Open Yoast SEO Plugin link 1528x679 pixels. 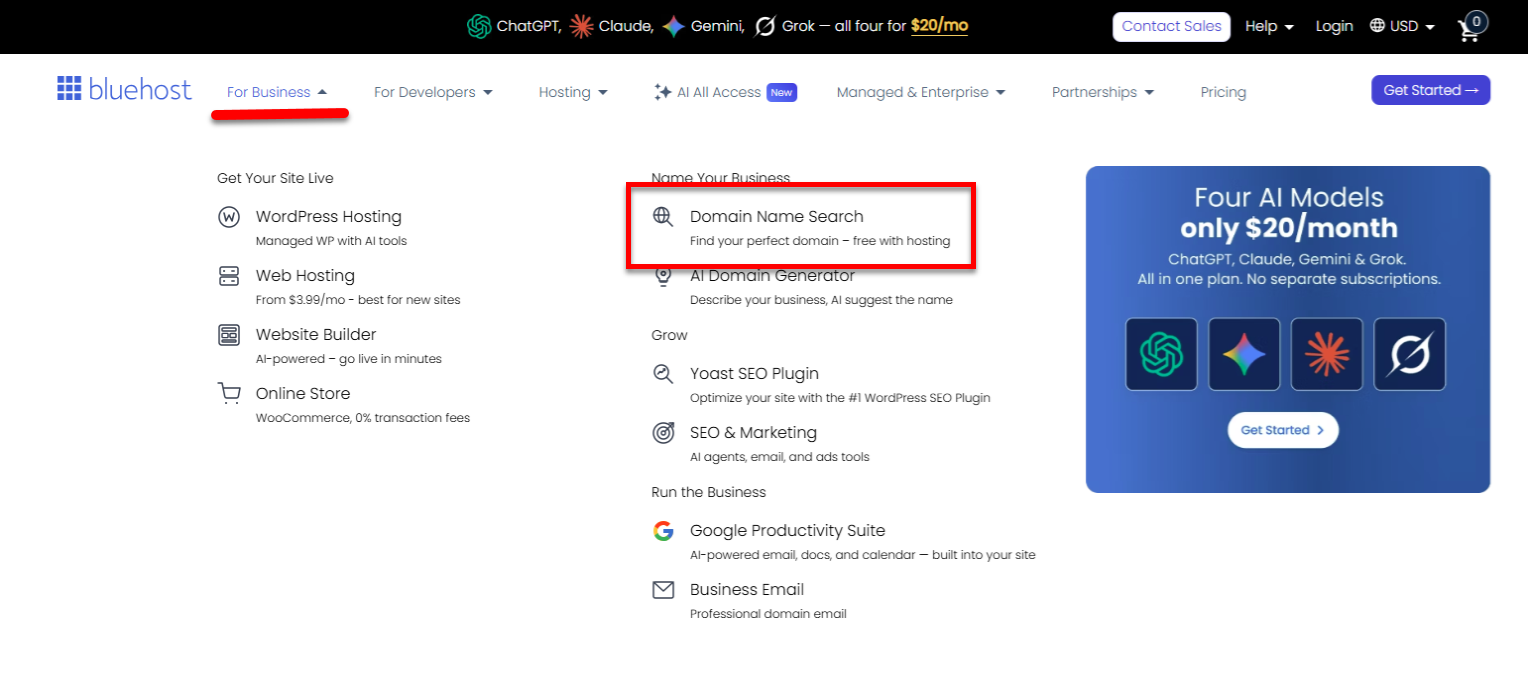754,374
